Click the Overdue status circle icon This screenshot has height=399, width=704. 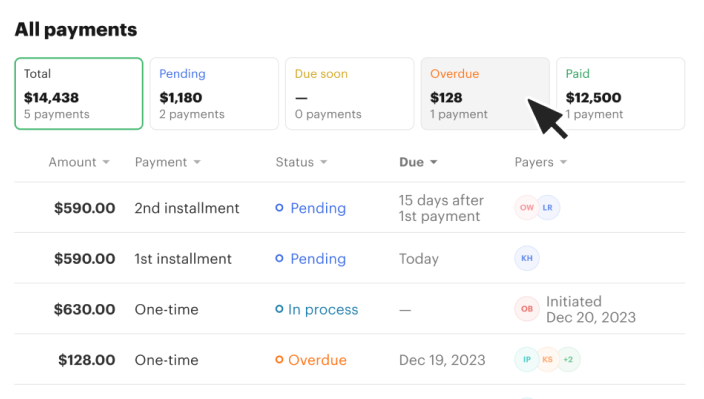click(279, 360)
